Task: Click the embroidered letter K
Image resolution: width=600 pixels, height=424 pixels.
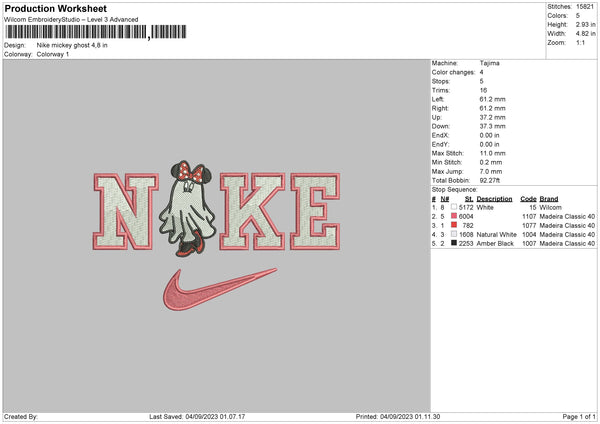Action: coord(253,211)
